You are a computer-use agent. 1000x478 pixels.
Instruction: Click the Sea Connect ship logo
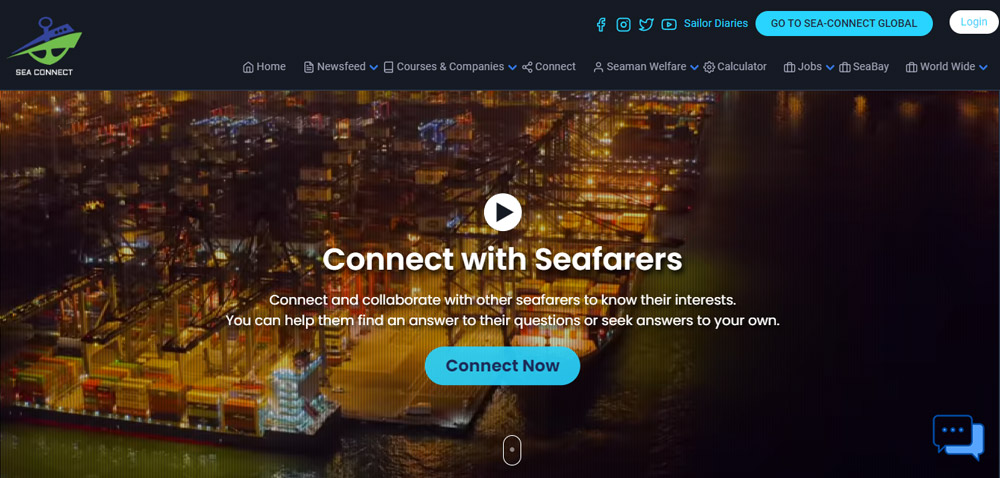[x=45, y=46]
